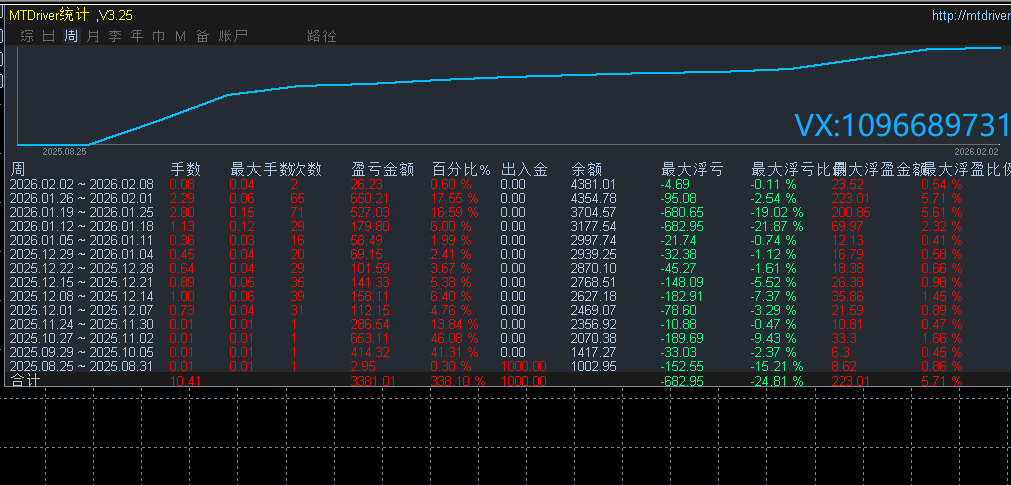Select the M tab
This screenshot has width=1011, height=485.
coord(180,36)
